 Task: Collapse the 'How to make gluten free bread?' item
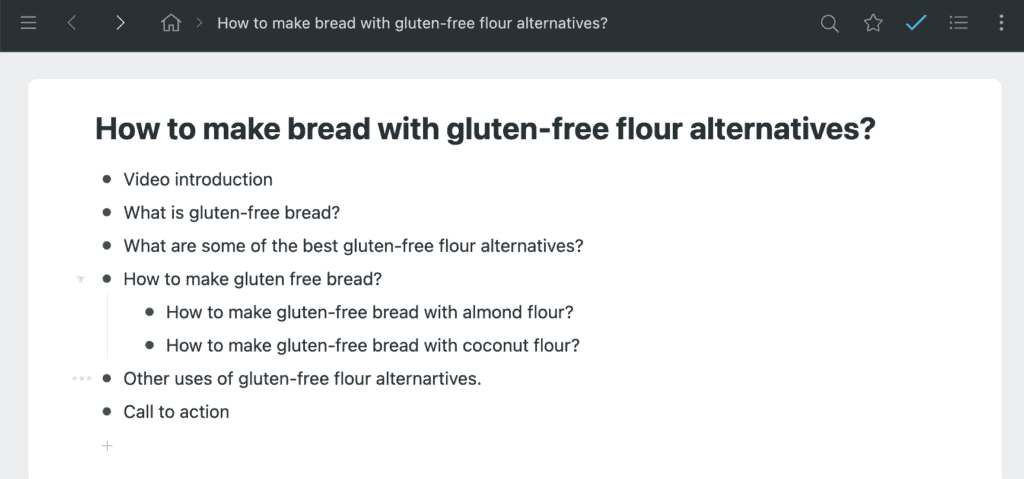point(81,279)
